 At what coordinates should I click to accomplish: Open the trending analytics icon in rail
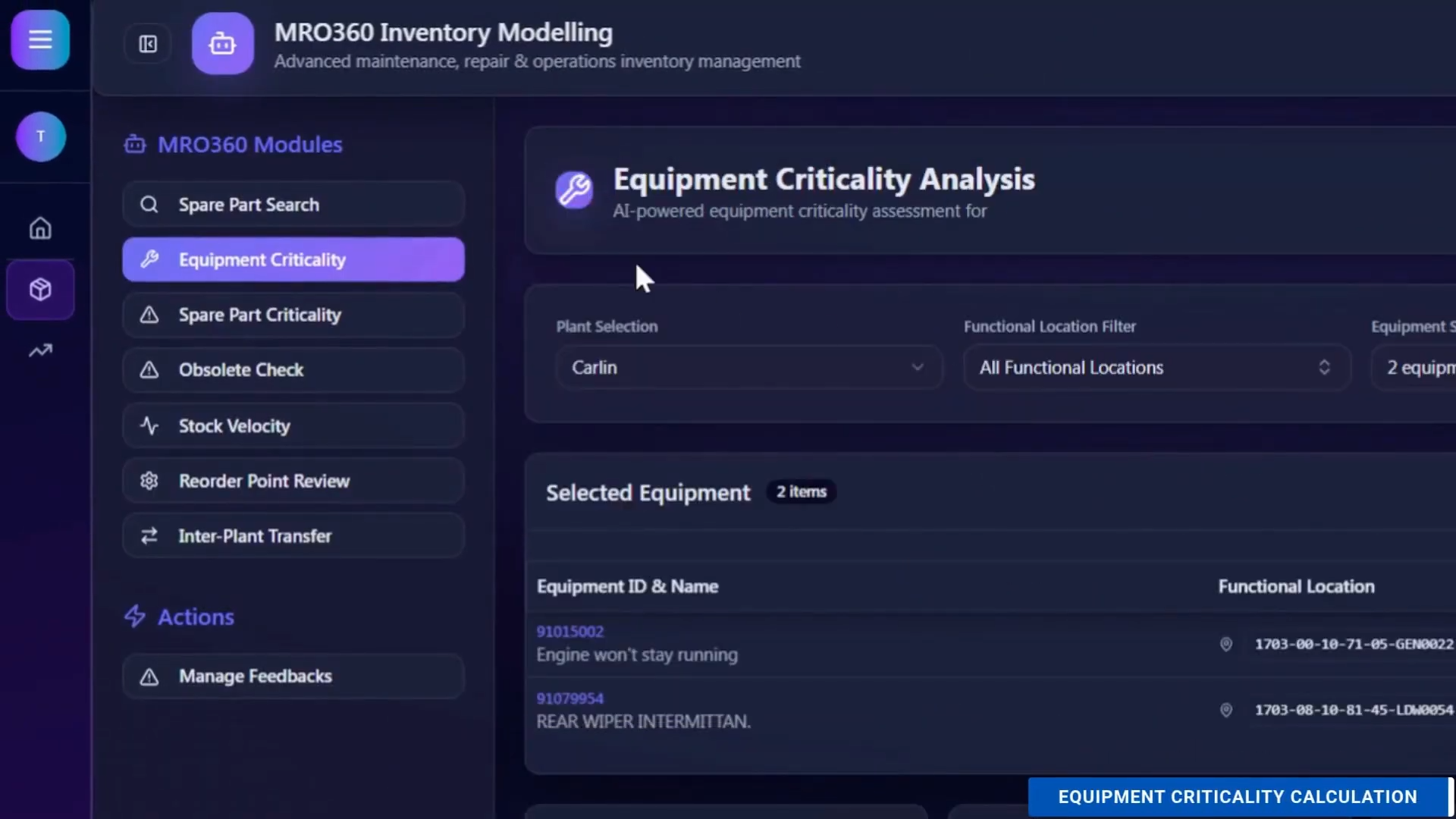pyautogui.click(x=40, y=350)
